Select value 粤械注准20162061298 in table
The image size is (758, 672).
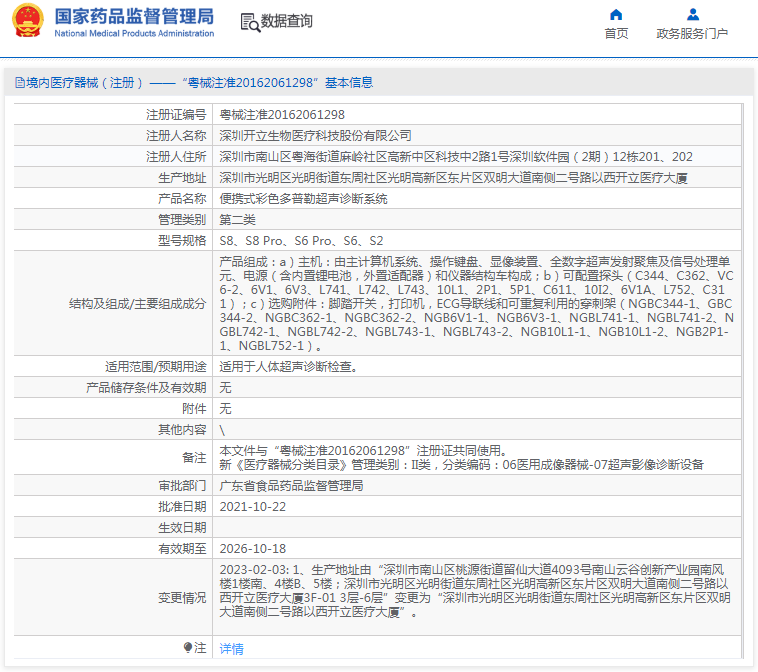pos(282,115)
